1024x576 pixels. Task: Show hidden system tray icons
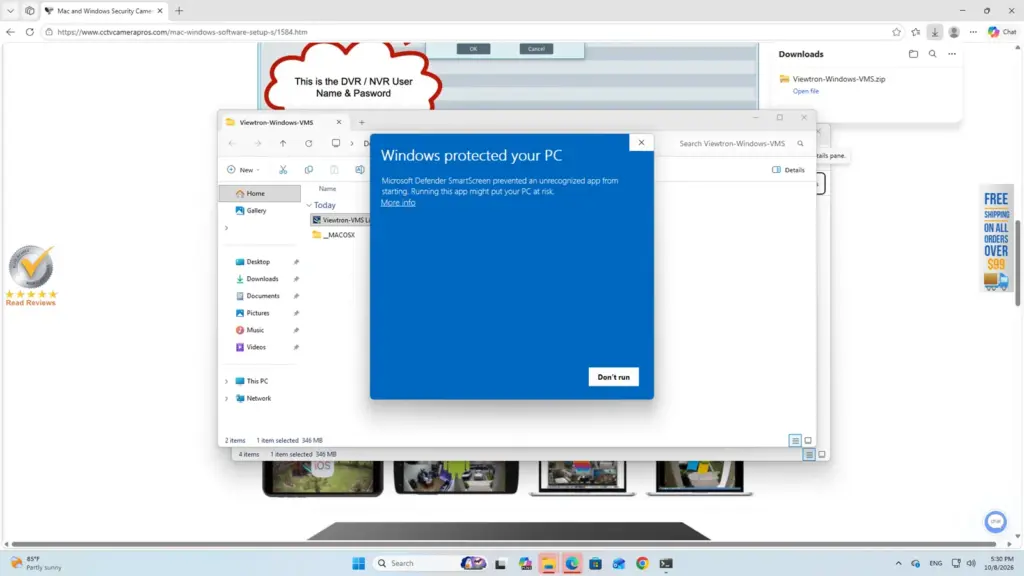pos(899,563)
